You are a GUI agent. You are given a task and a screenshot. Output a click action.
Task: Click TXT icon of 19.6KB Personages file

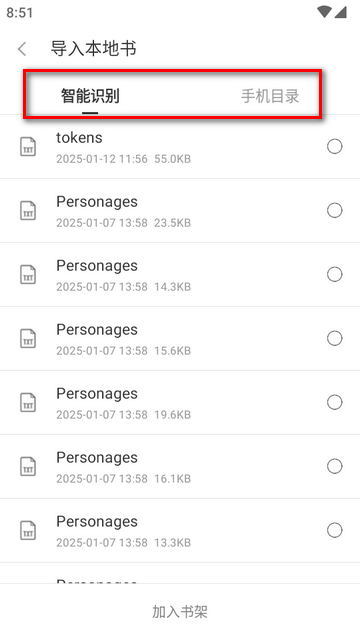(x=28, y=402)
